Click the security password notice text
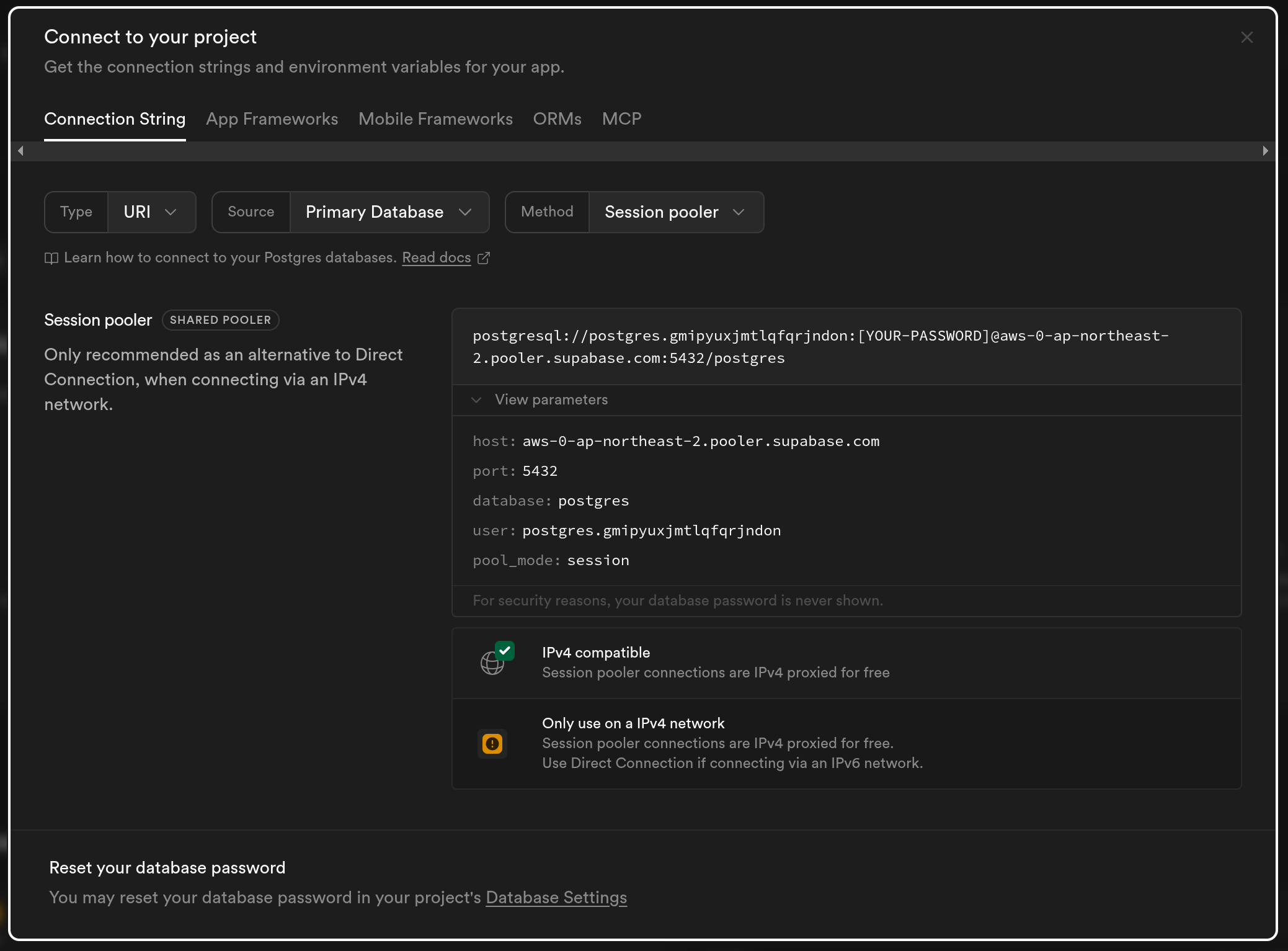Screen dimensions: 1288x951 point(678,601)
